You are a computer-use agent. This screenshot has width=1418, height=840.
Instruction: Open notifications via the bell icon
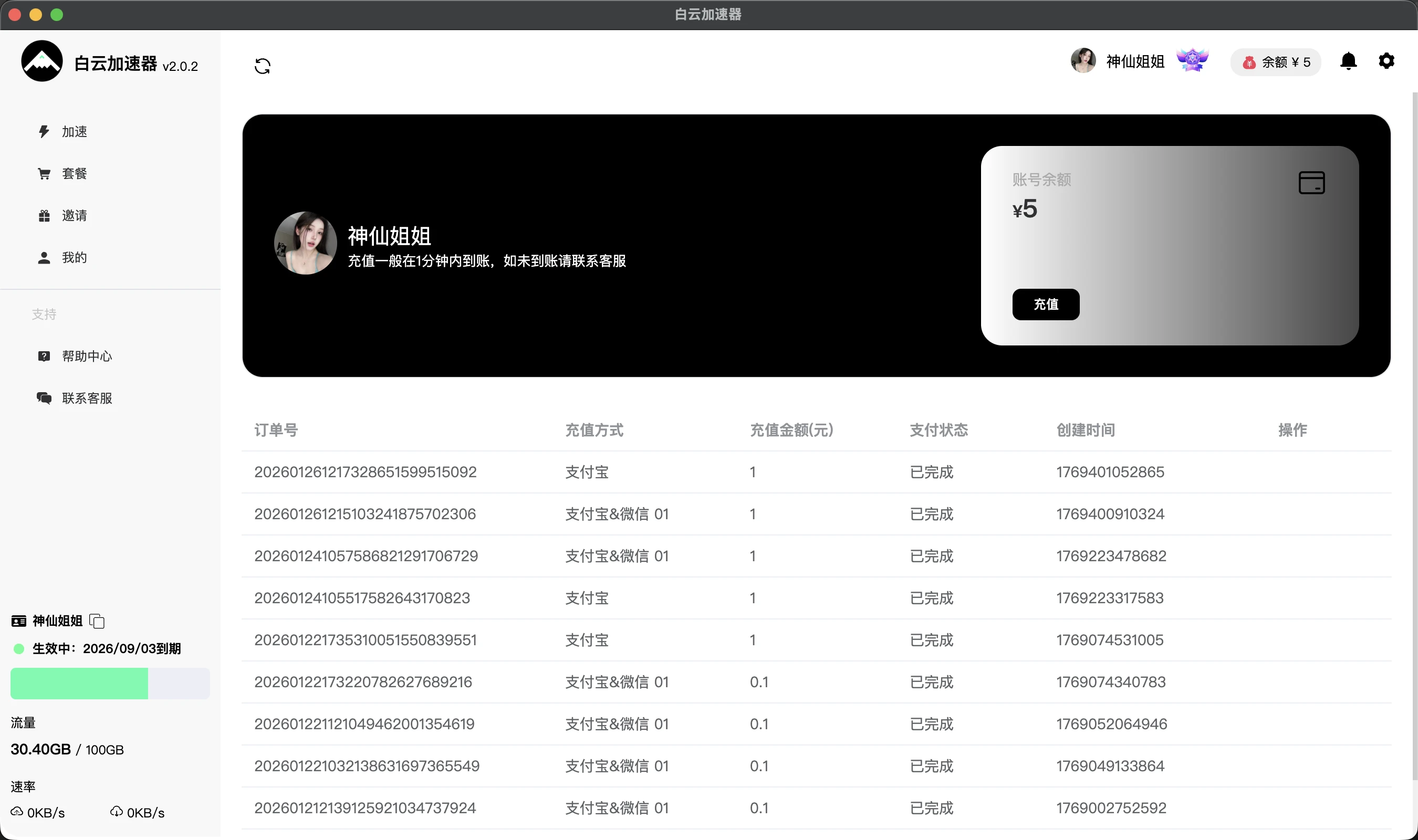tap(1348, 61)
